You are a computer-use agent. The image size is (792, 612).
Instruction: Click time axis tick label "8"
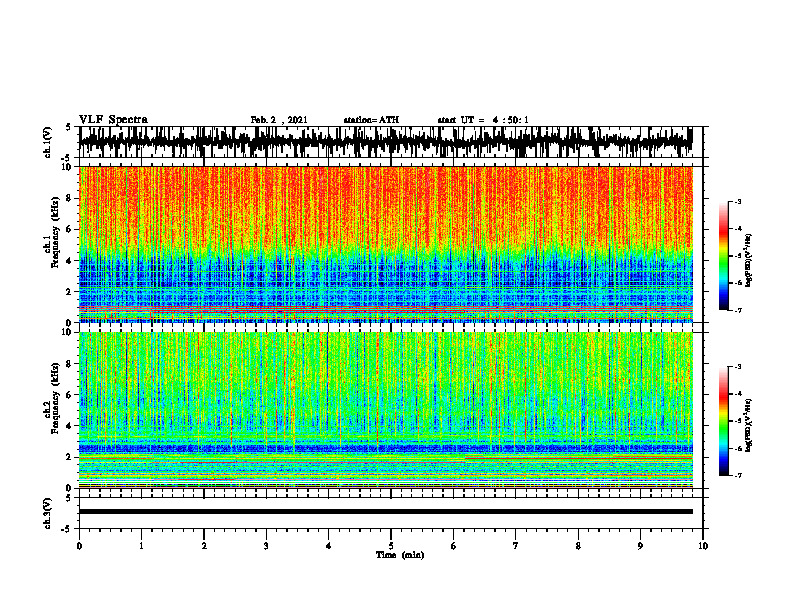coord(578,546)
